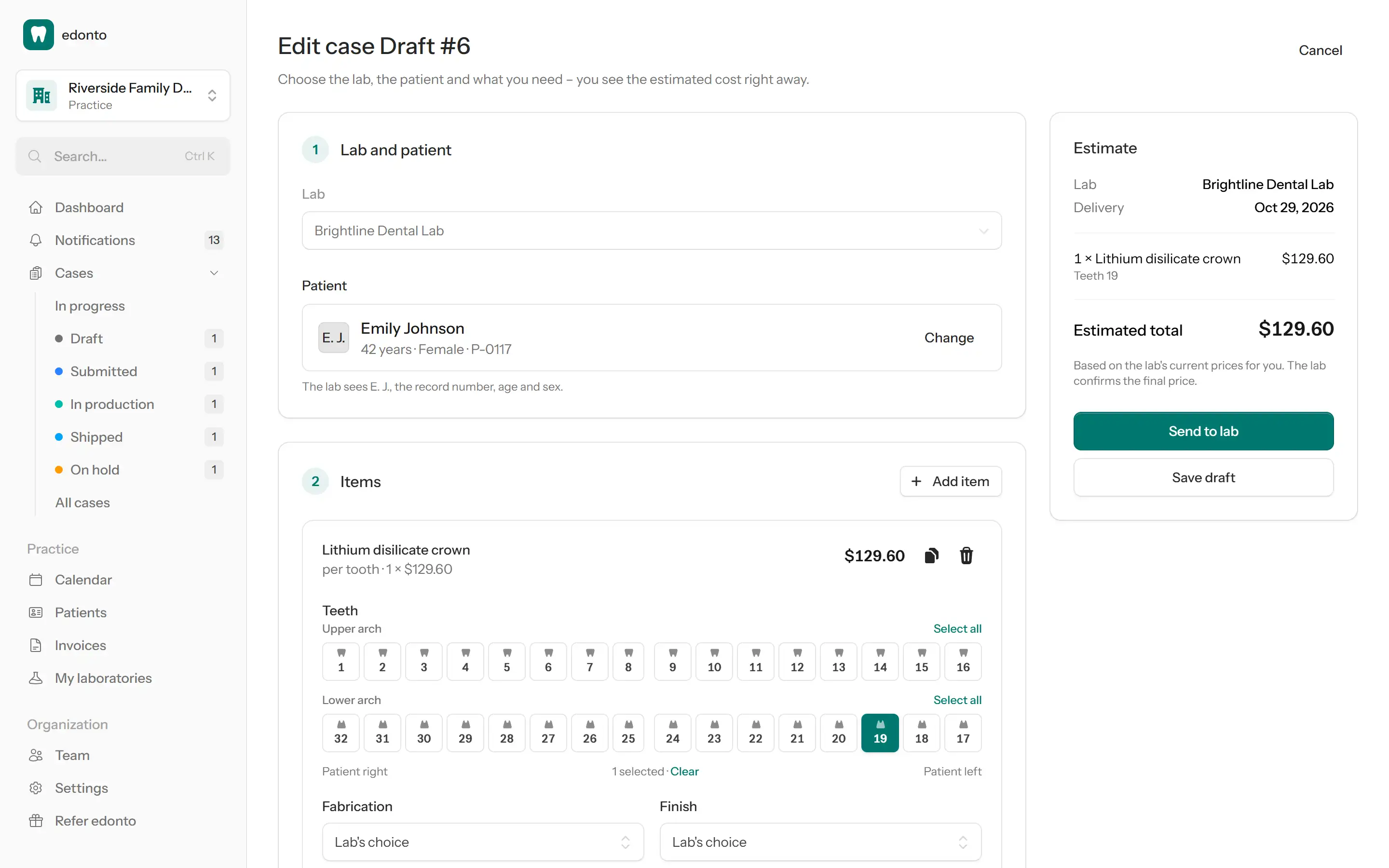Click the Riverside Family practice building icon
This screenshot has width=1389, height=868.
tap(41, 95)
